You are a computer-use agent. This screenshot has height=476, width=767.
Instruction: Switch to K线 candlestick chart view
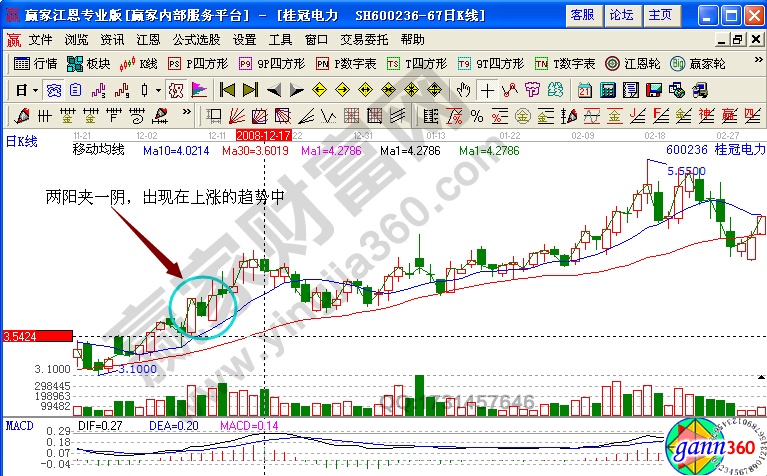tap(139, 63)
